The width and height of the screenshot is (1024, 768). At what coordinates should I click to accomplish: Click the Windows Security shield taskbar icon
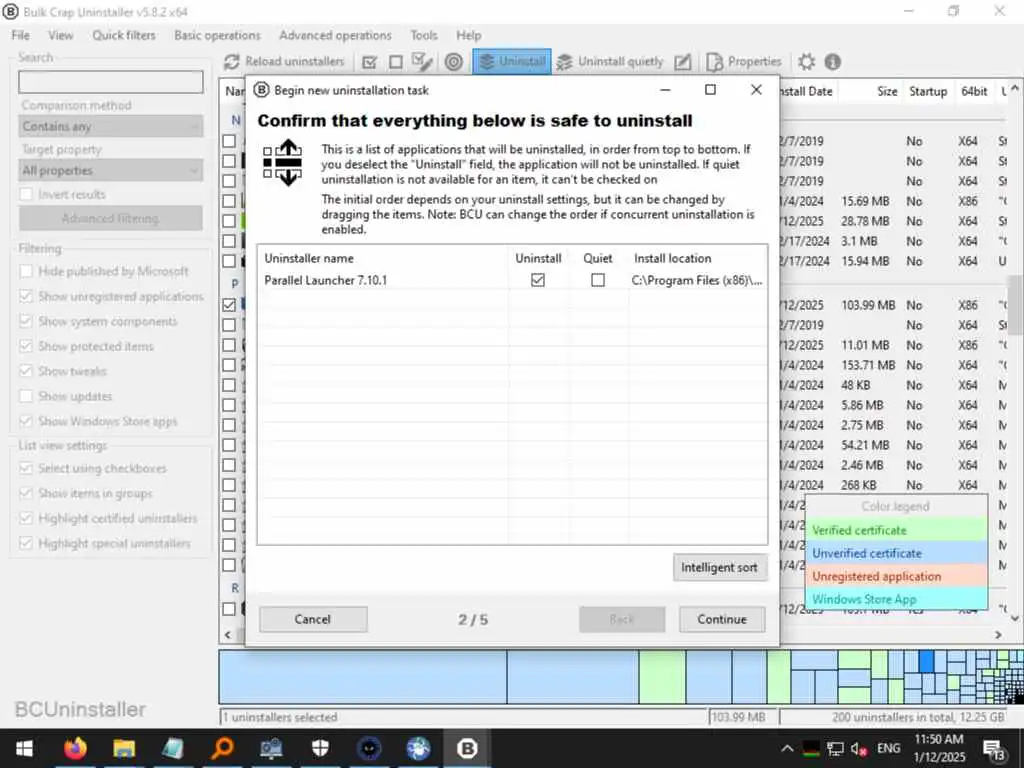click(x=320, y=748)
